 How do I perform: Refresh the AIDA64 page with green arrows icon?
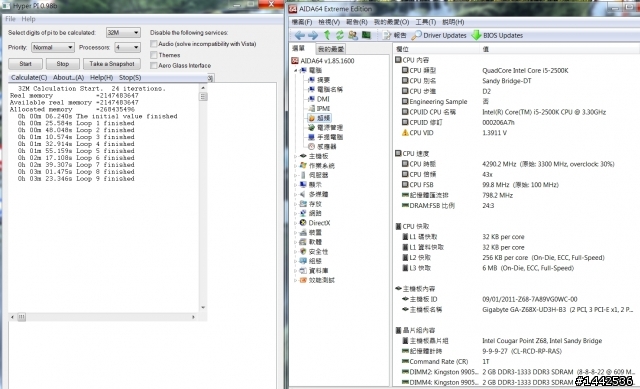click(x=340, y=36)
